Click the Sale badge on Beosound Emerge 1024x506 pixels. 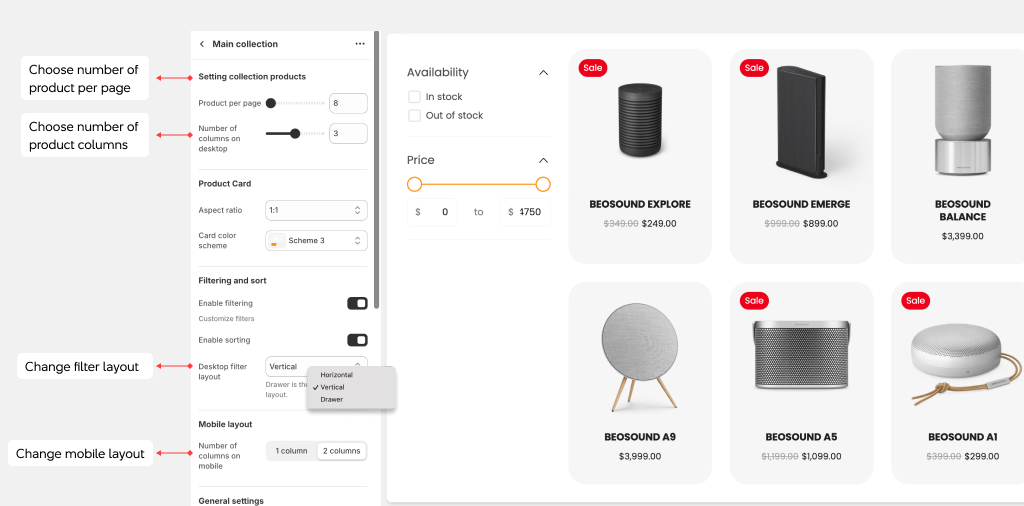click(x=754, y=67)
